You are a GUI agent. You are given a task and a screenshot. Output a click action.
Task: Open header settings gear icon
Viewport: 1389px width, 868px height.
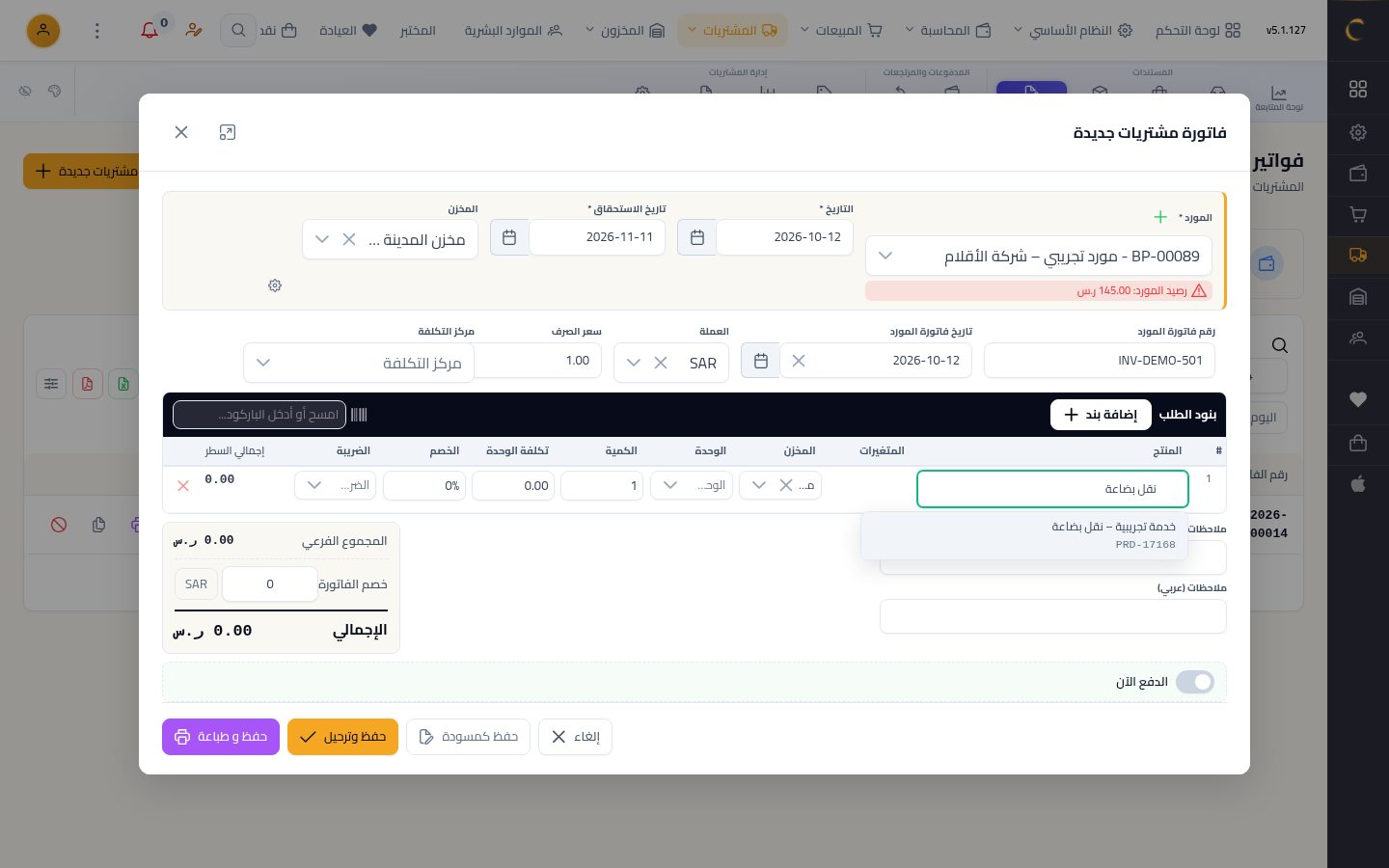coord(275,285)
